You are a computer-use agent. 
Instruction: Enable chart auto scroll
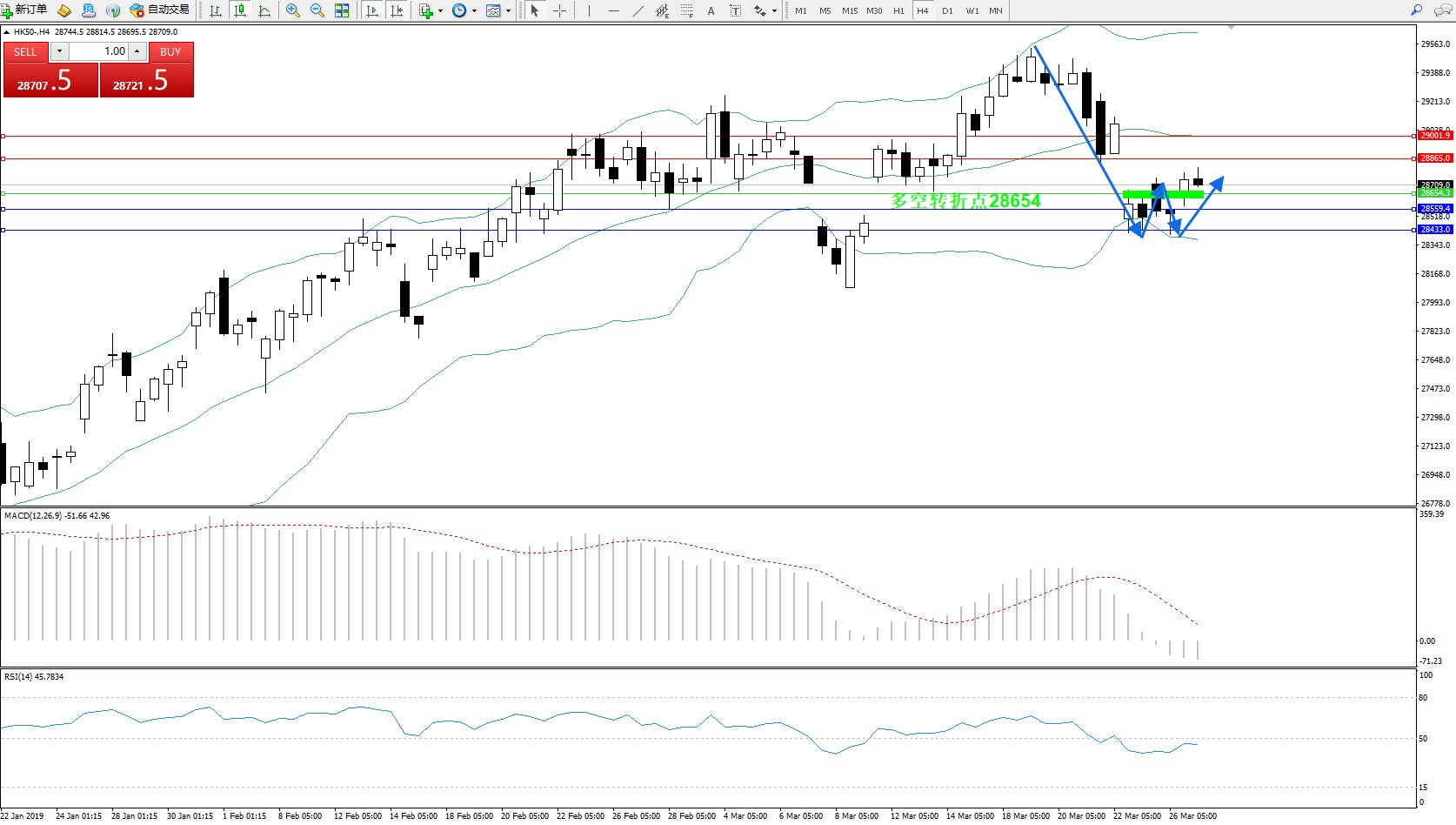[372, 10]
